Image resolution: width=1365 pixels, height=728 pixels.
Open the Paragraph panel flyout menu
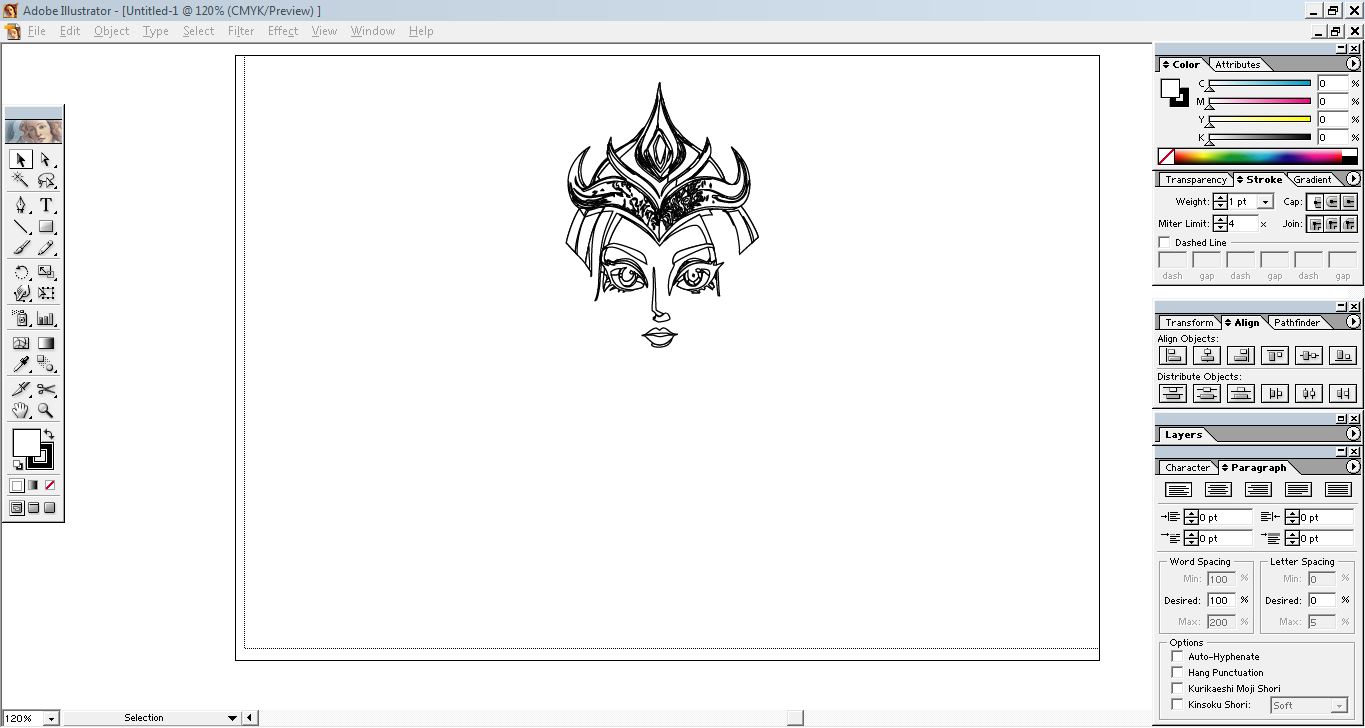(1353, 467)
